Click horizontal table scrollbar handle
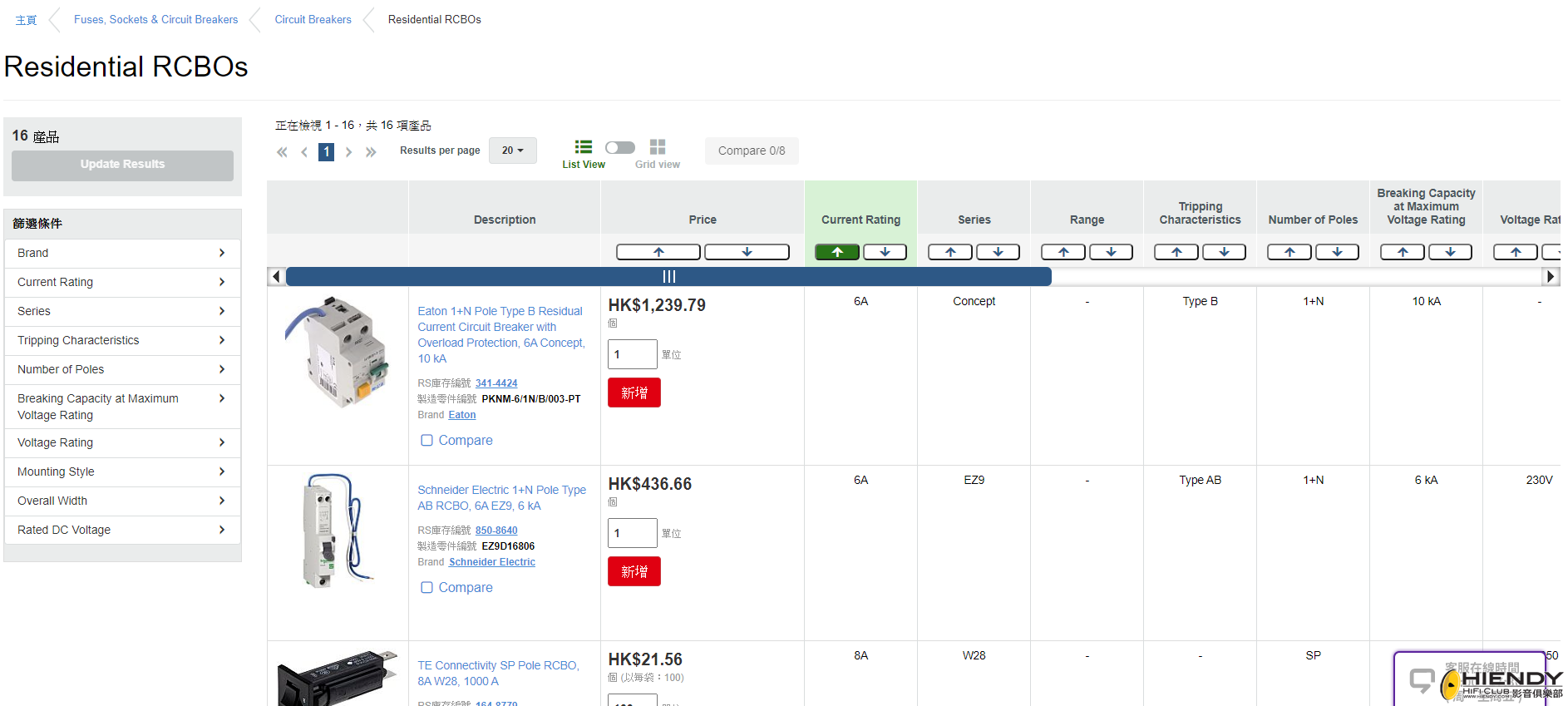1568x706 pixels. (x=668, y=277)
